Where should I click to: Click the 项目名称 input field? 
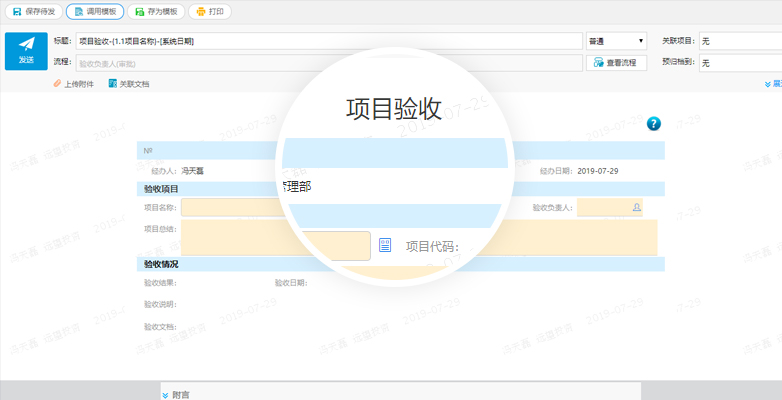tap(230, 207)
